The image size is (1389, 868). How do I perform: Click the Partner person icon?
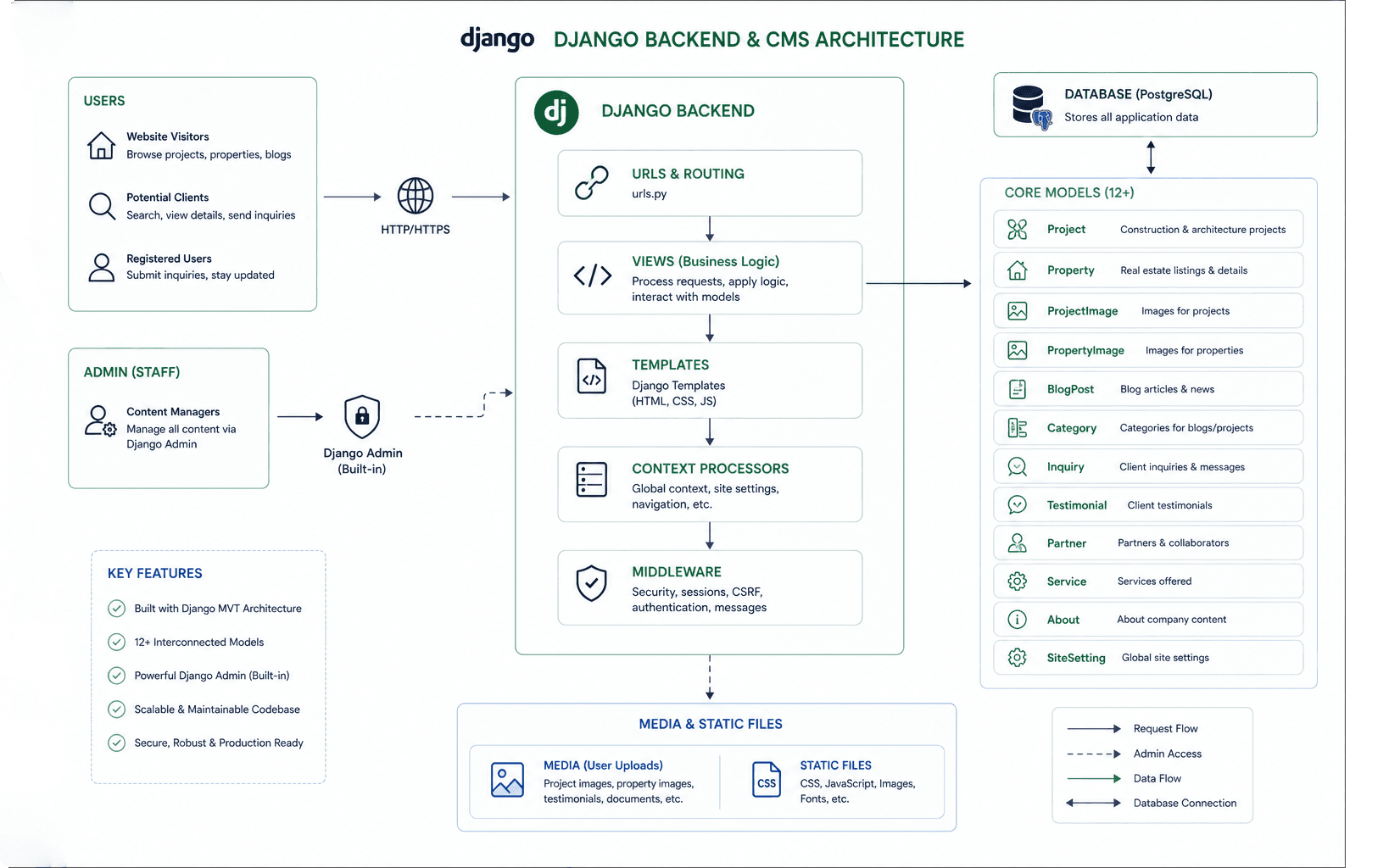(x=1018, y=543)
